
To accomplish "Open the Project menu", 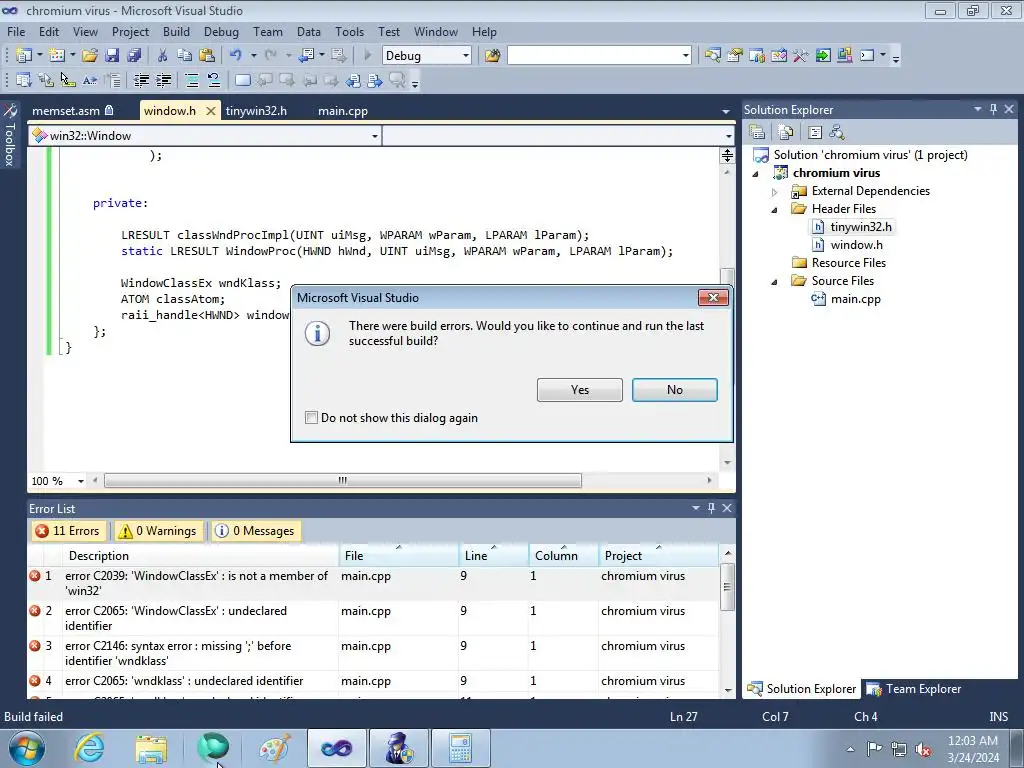I will 130,31.
